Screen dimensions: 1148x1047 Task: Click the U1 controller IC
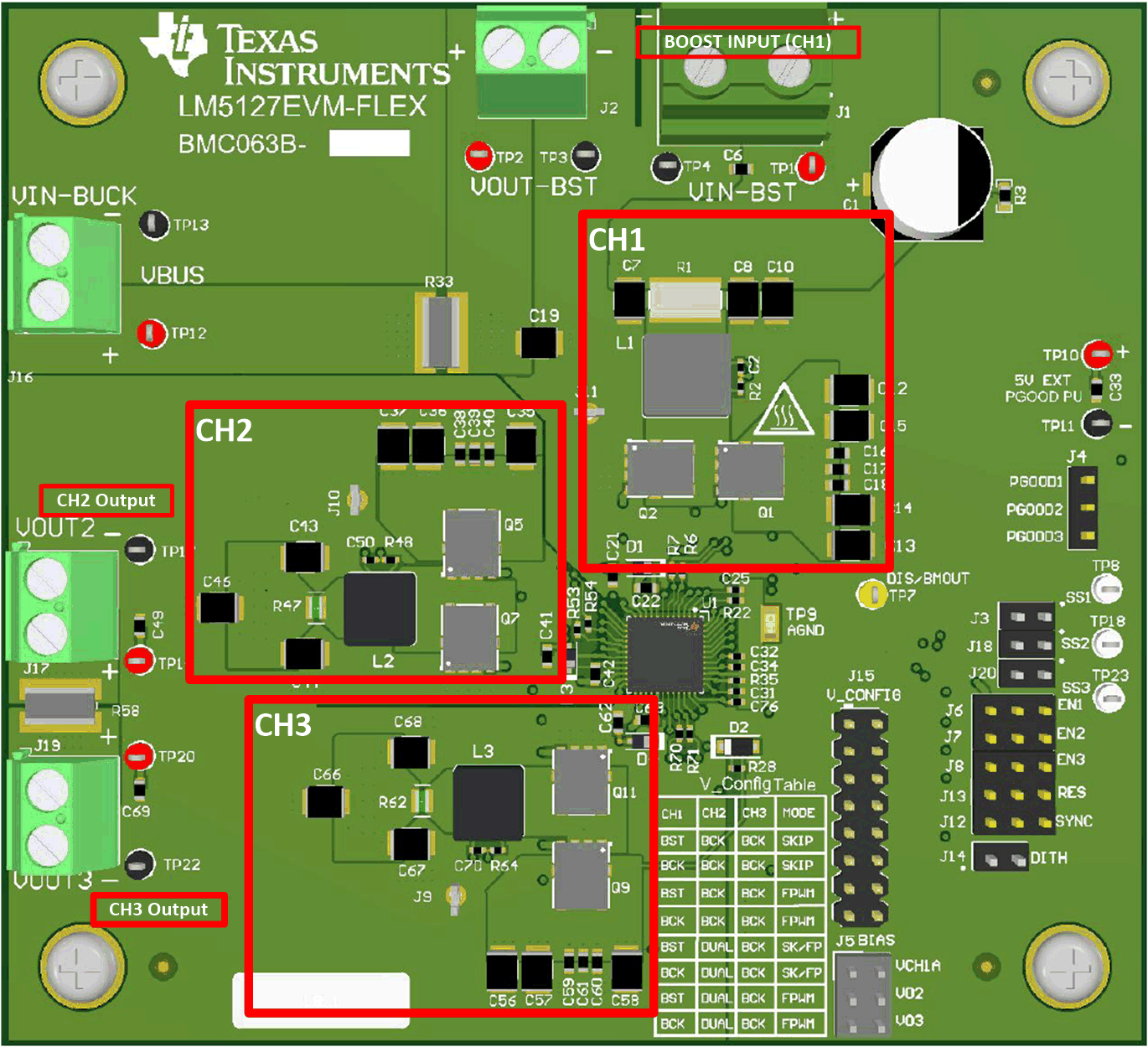(665, 654)
